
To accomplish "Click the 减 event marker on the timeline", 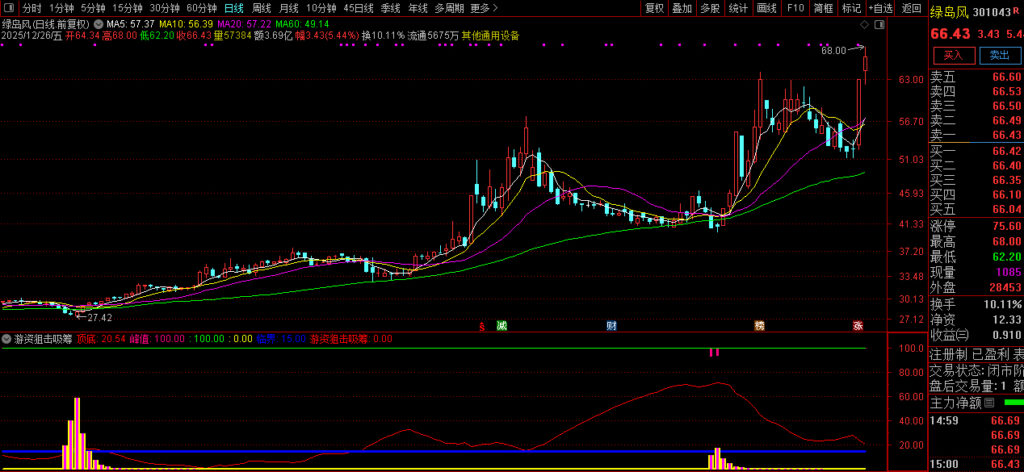I will point(502,326).
